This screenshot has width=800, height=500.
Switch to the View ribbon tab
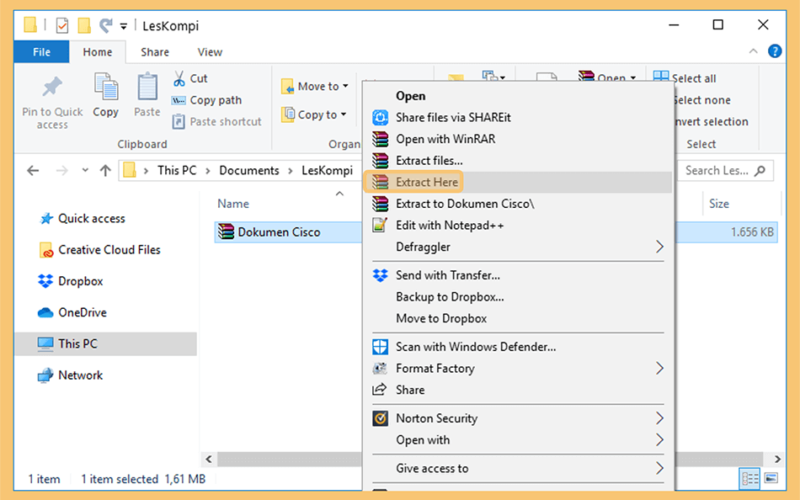pyautogui.click(x=210, y=52)
